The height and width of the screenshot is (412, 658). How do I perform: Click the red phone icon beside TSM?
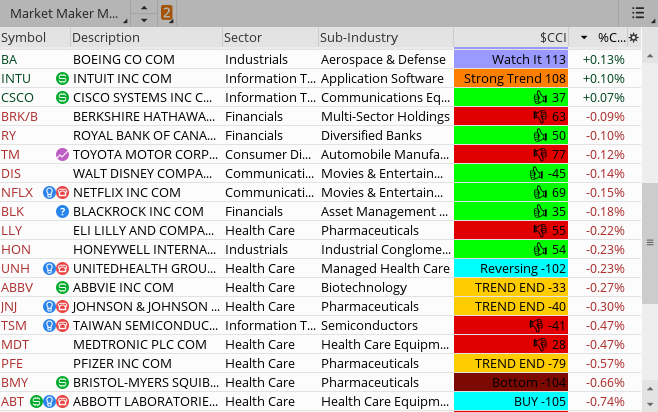pyautogui.click(x=62, y=325)
